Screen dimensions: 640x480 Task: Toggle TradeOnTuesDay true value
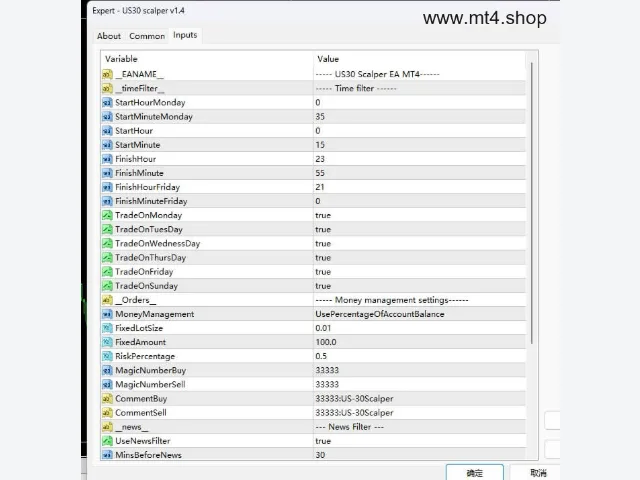point(323,229)
